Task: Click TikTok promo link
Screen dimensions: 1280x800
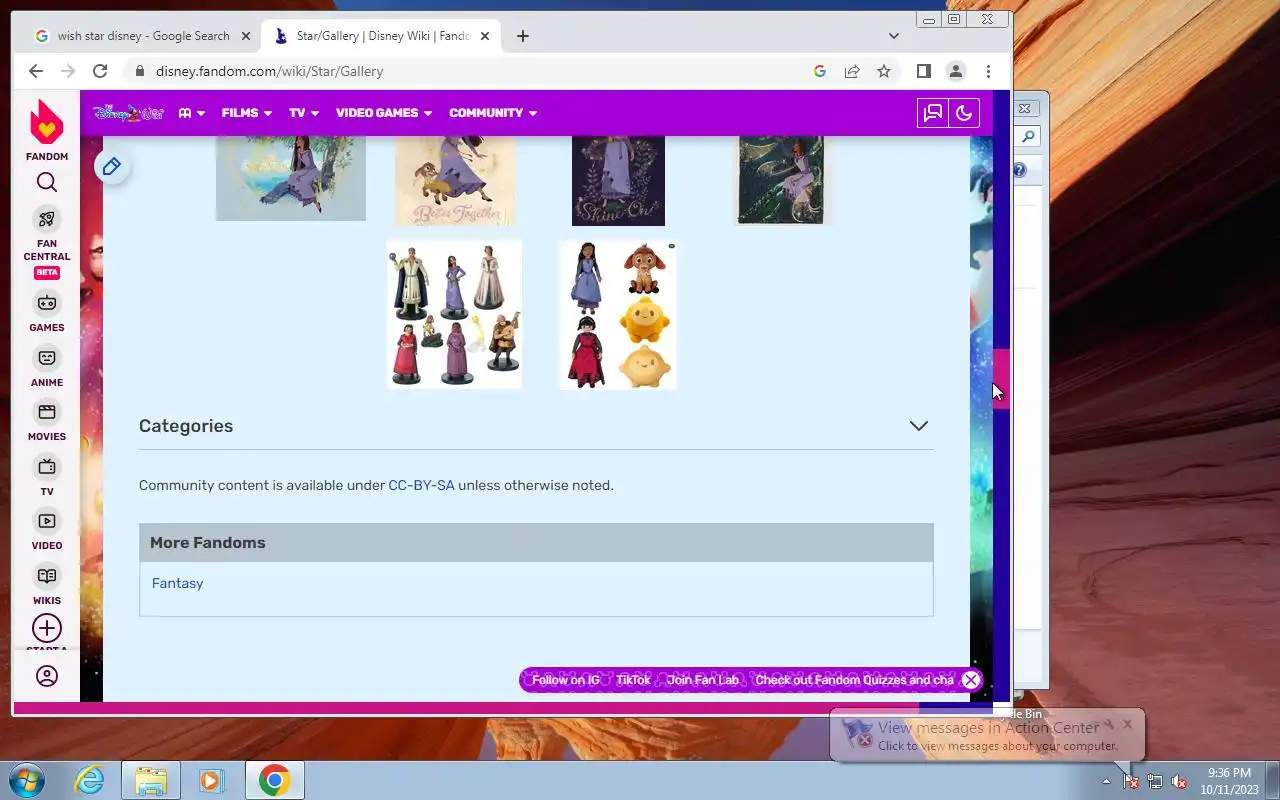Action: [633, 680]
